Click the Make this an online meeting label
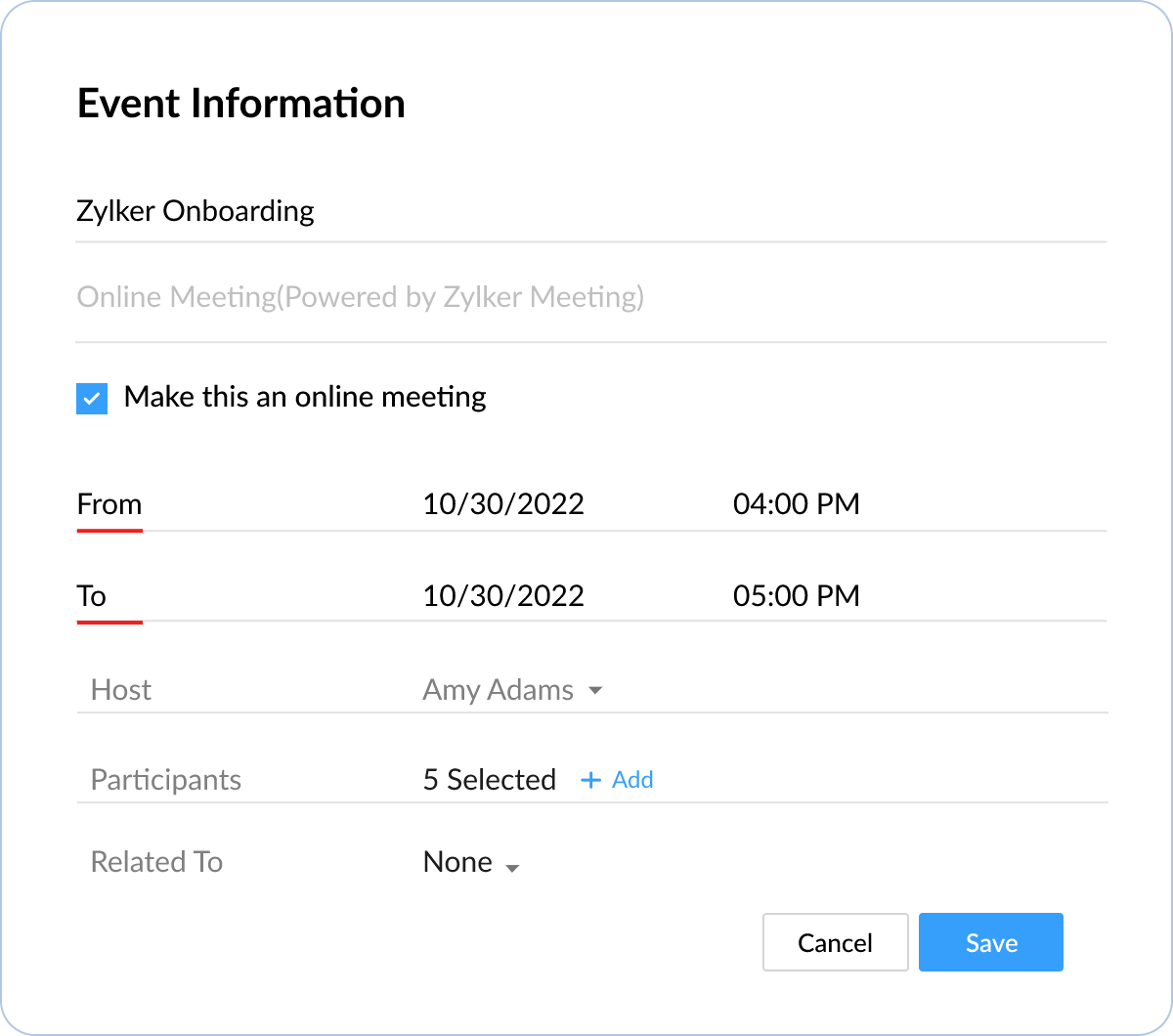The height and width of the screenshot is (1036, 1173). click(305, 397)
